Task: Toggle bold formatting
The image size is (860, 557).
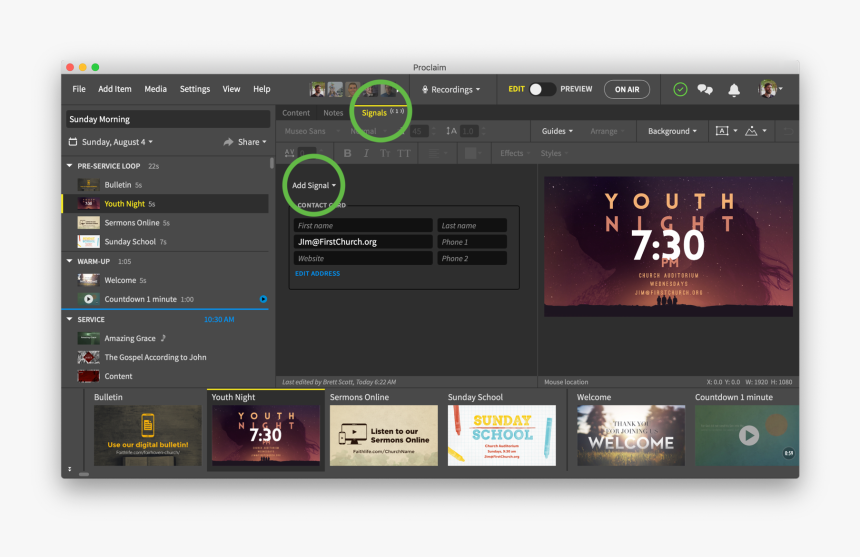Action: point(347,154)
